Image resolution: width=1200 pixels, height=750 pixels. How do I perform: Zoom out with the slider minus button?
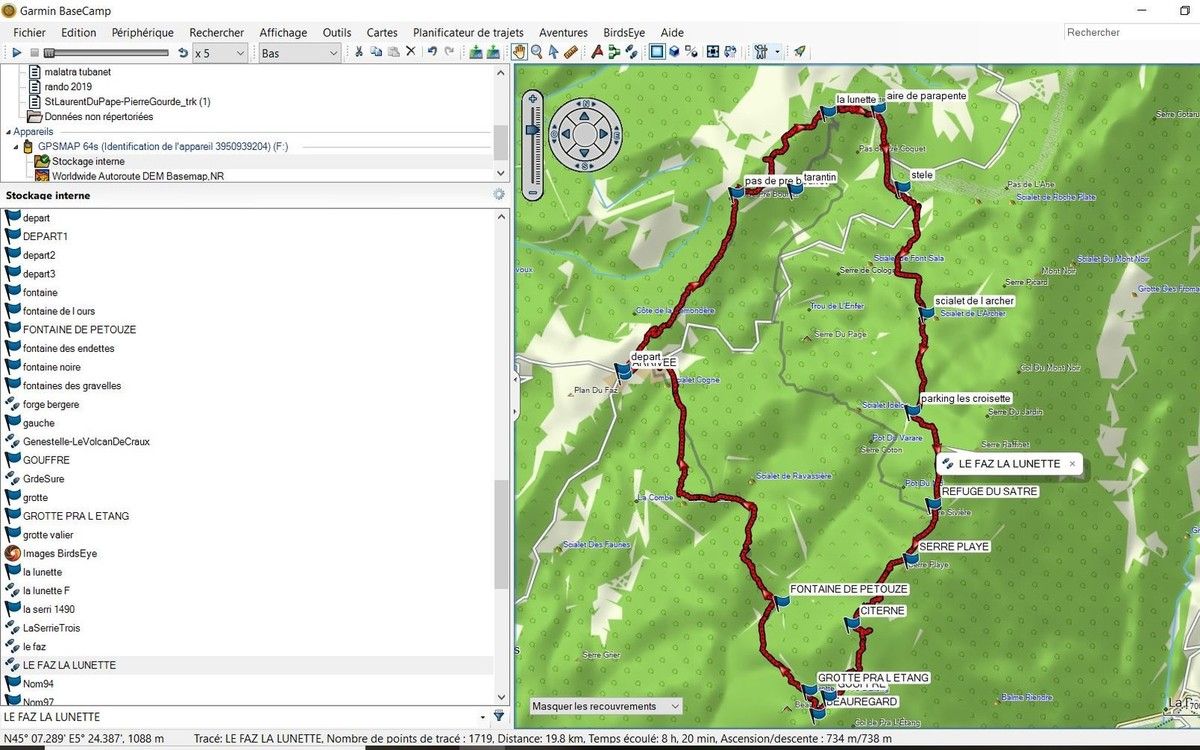(533, 191)
